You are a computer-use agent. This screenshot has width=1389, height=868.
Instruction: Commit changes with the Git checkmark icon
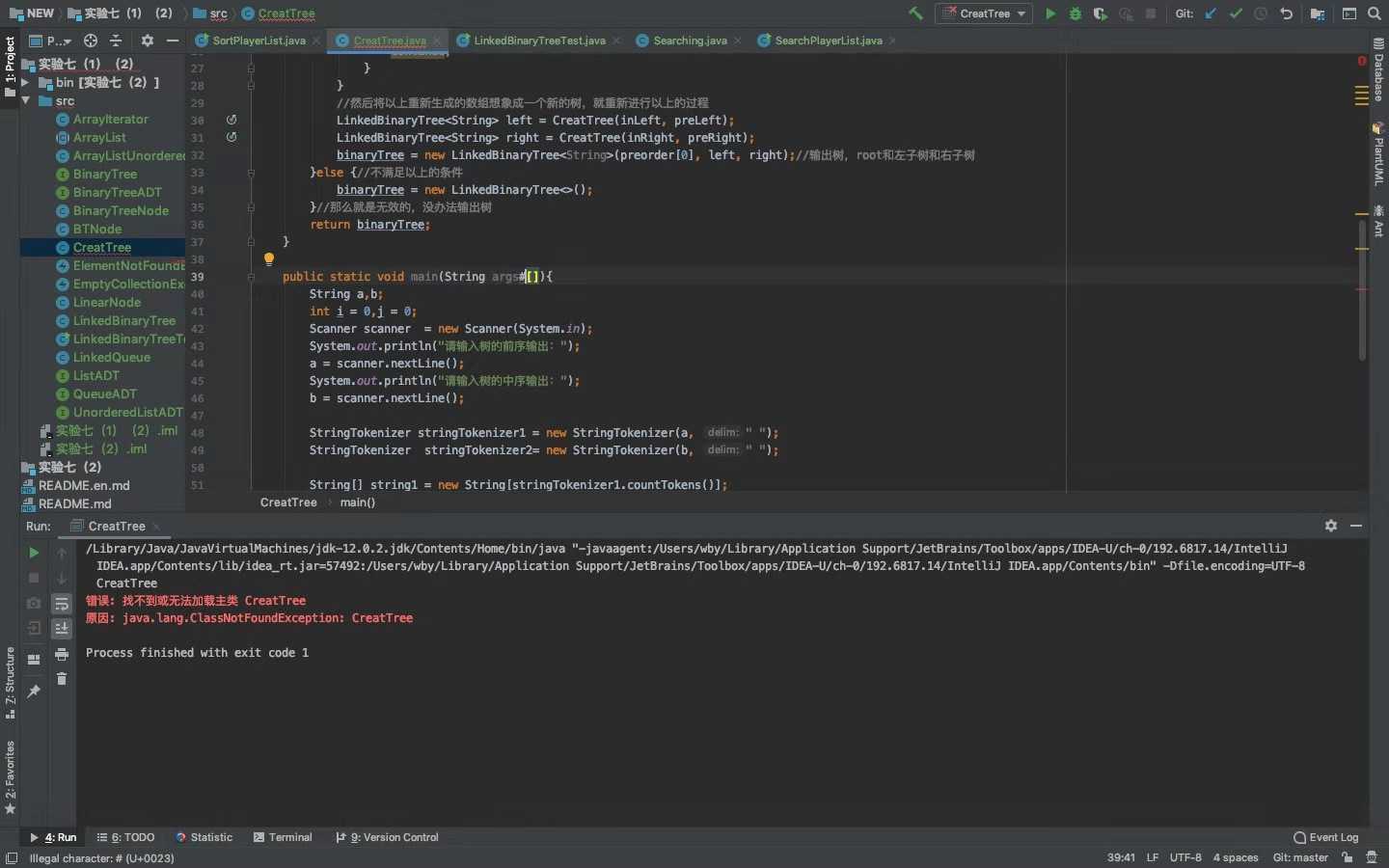[x=1236, y=14]
